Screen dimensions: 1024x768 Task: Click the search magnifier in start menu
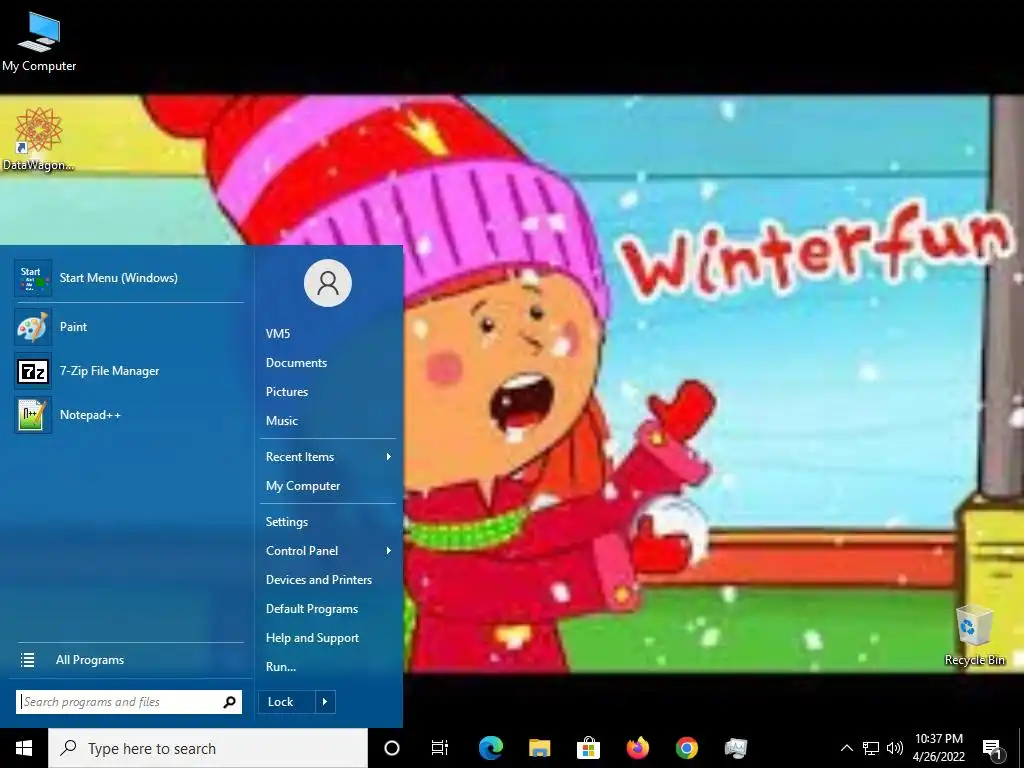(x=229, y=702)
